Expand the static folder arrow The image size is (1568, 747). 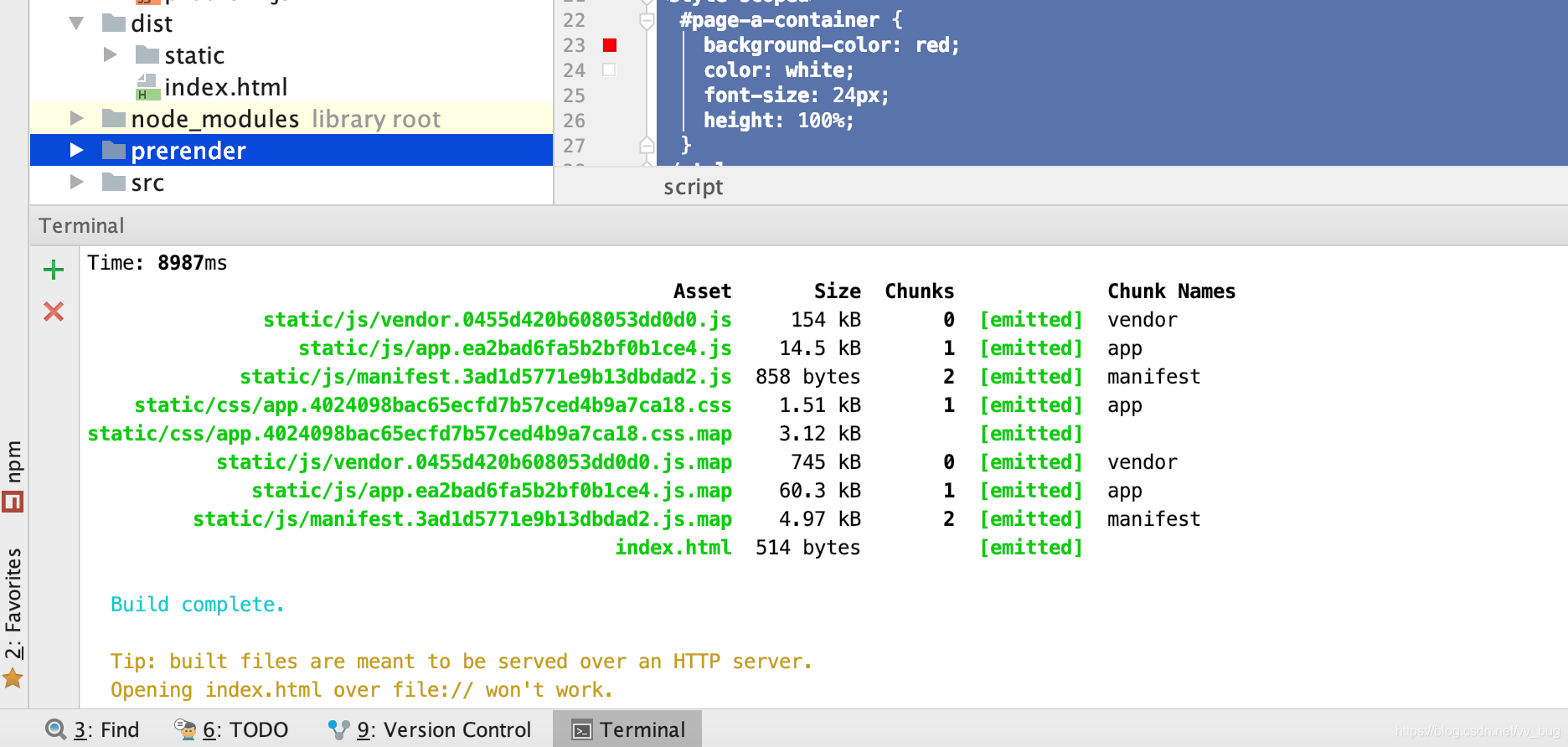coord(110,55)
